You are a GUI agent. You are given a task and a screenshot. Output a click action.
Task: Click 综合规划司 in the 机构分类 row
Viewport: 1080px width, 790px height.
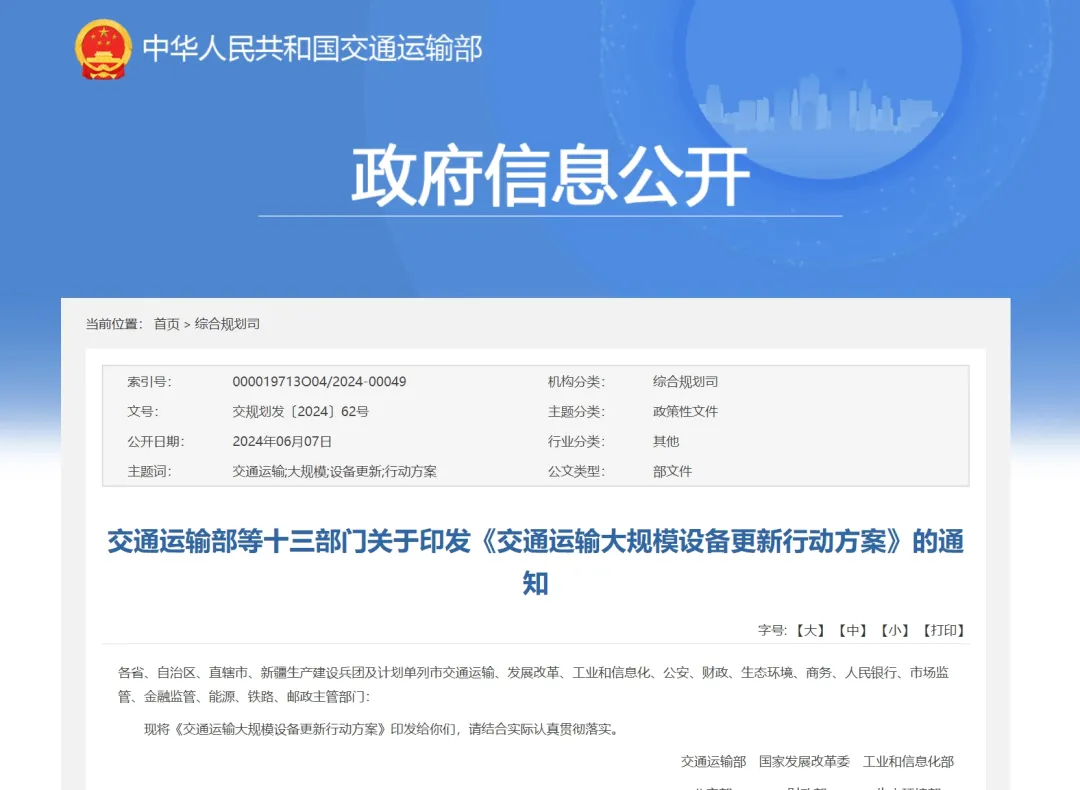point(685,382)
